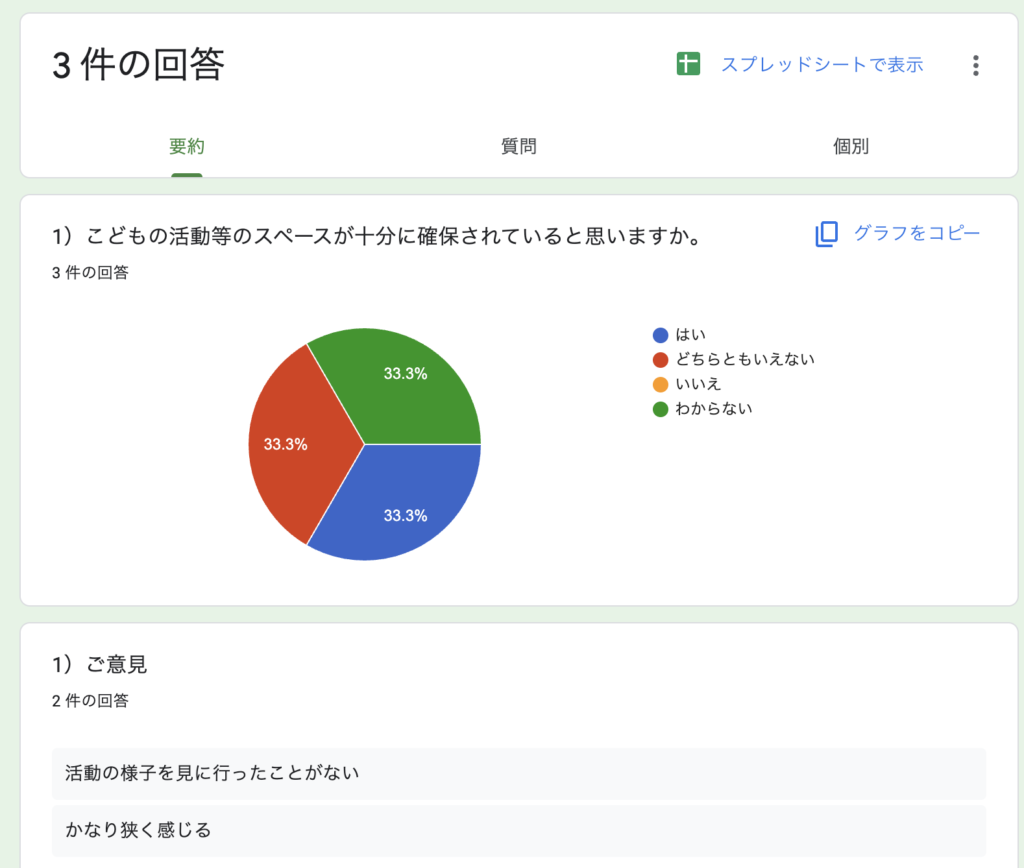Click the 3 件の回答 heading
This screenshot has height=868, width=1024.
coord(138,65)
